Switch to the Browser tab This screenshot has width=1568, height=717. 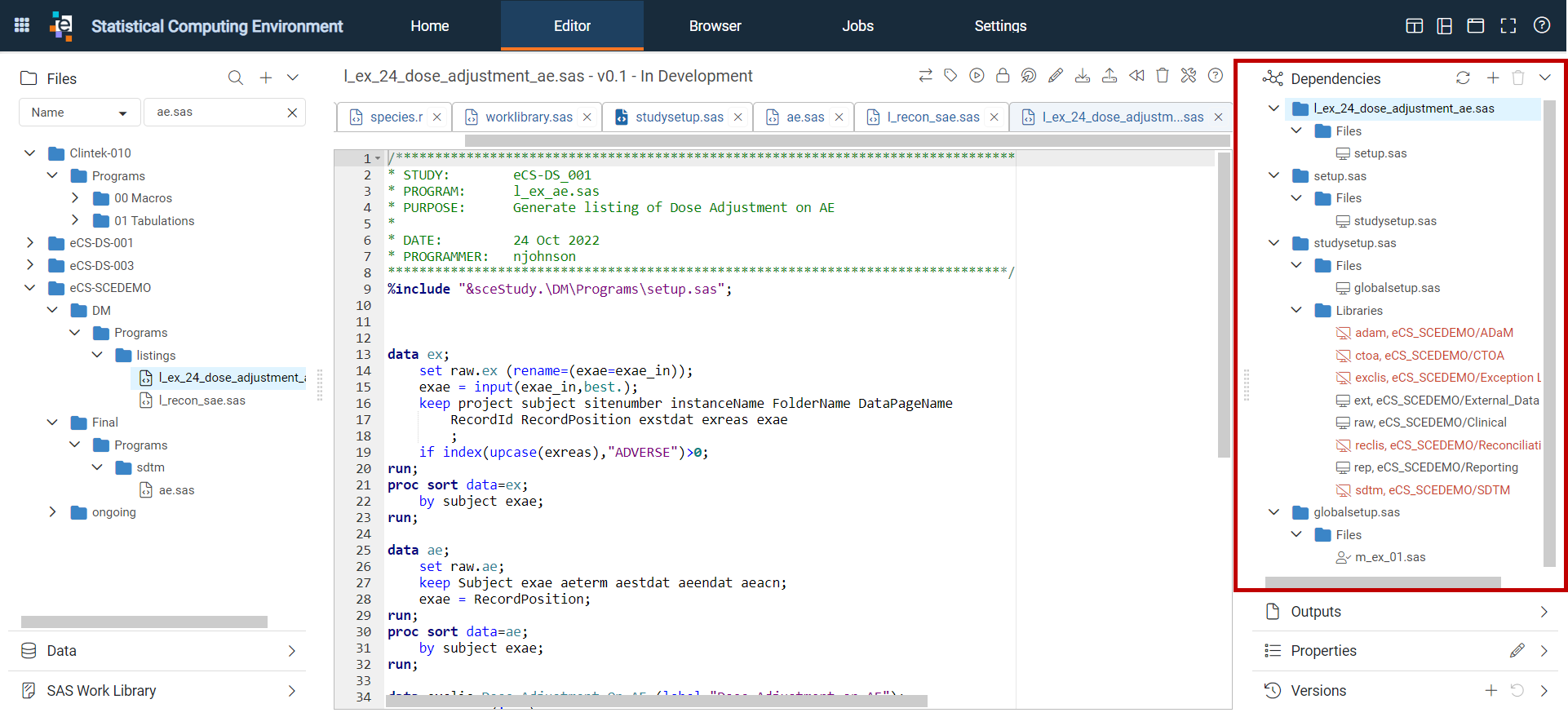click(x=715, y=26)
